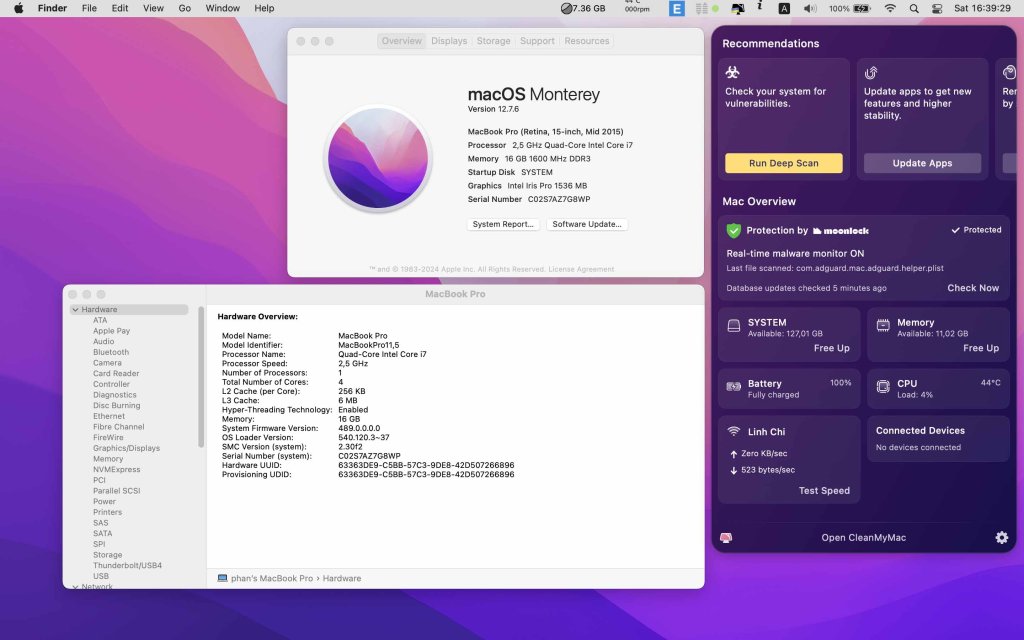Collapse the Network section in sidebar
This screenshot has width=1024, height=640.
(75, 586)
